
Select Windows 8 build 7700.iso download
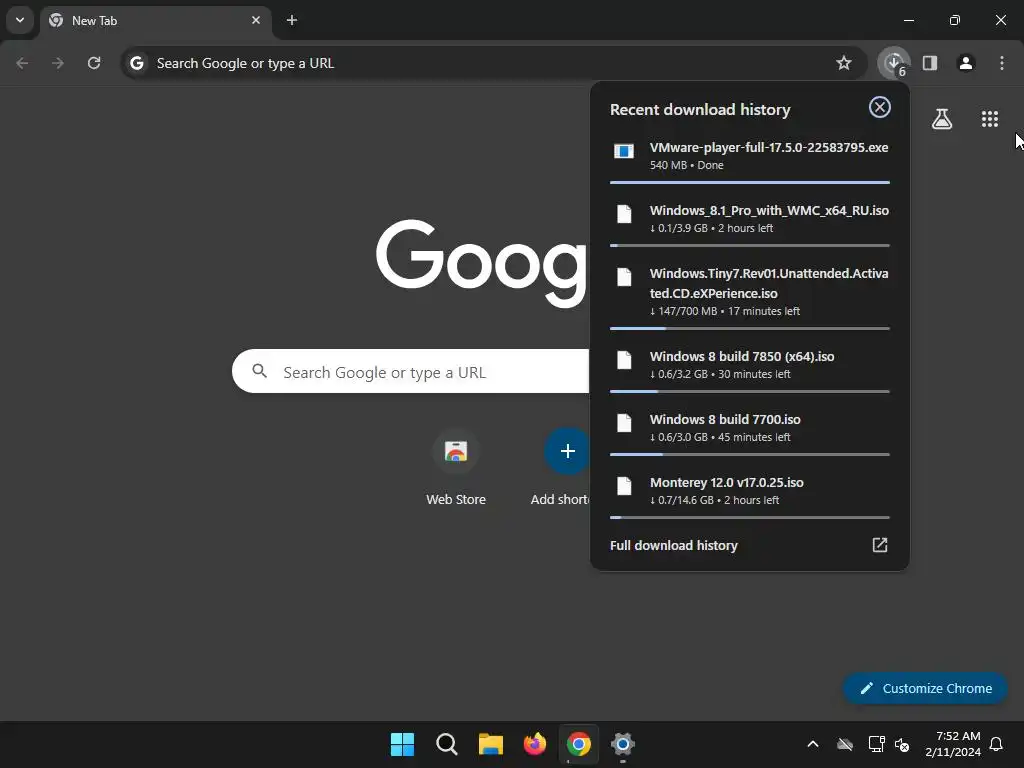coord(750,428)
